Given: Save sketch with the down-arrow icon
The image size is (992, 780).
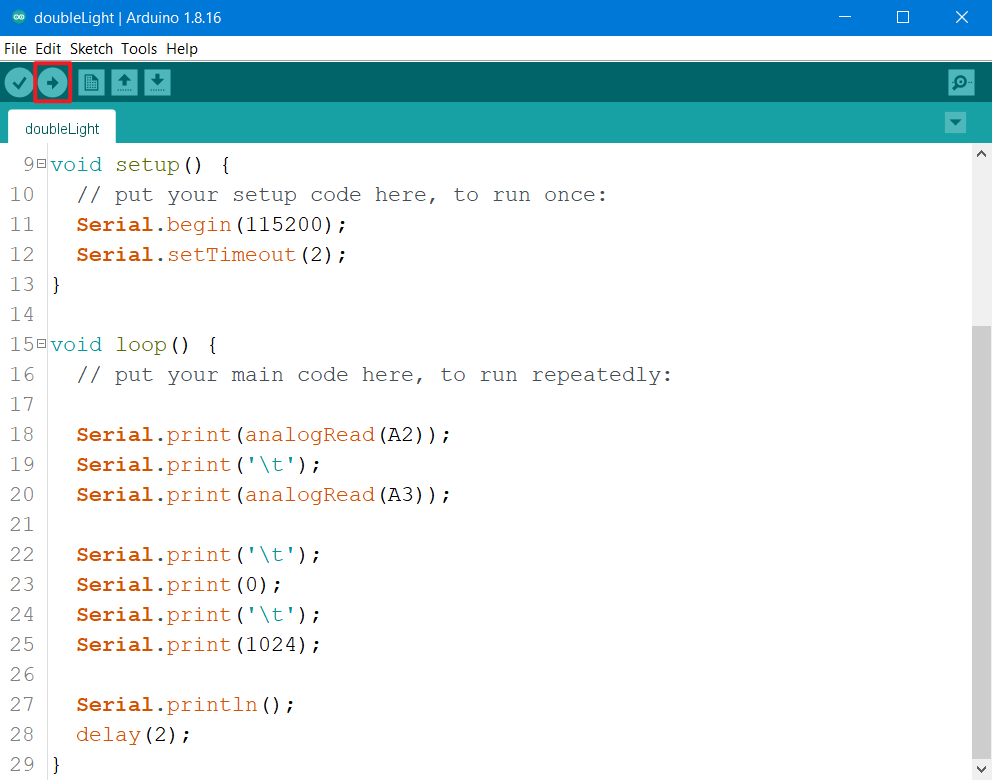Looking at the screenshot, I should pyautogui.click(x=157, y=82).
